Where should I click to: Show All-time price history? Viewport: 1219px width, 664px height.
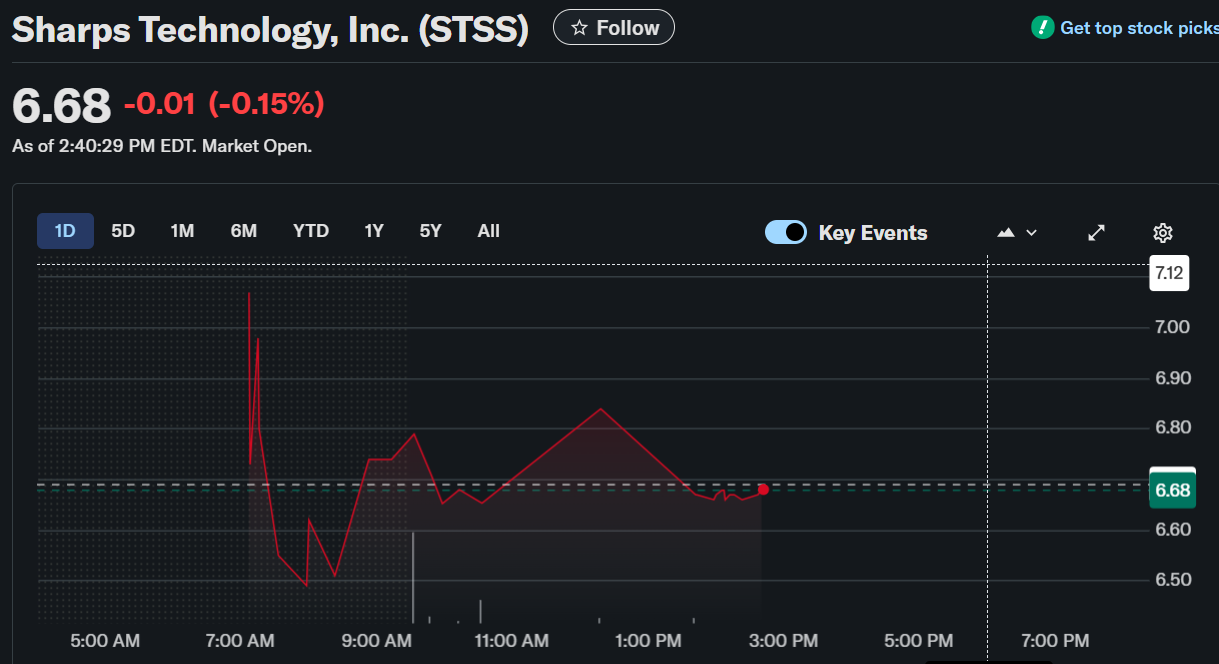[x=488, y=231]
